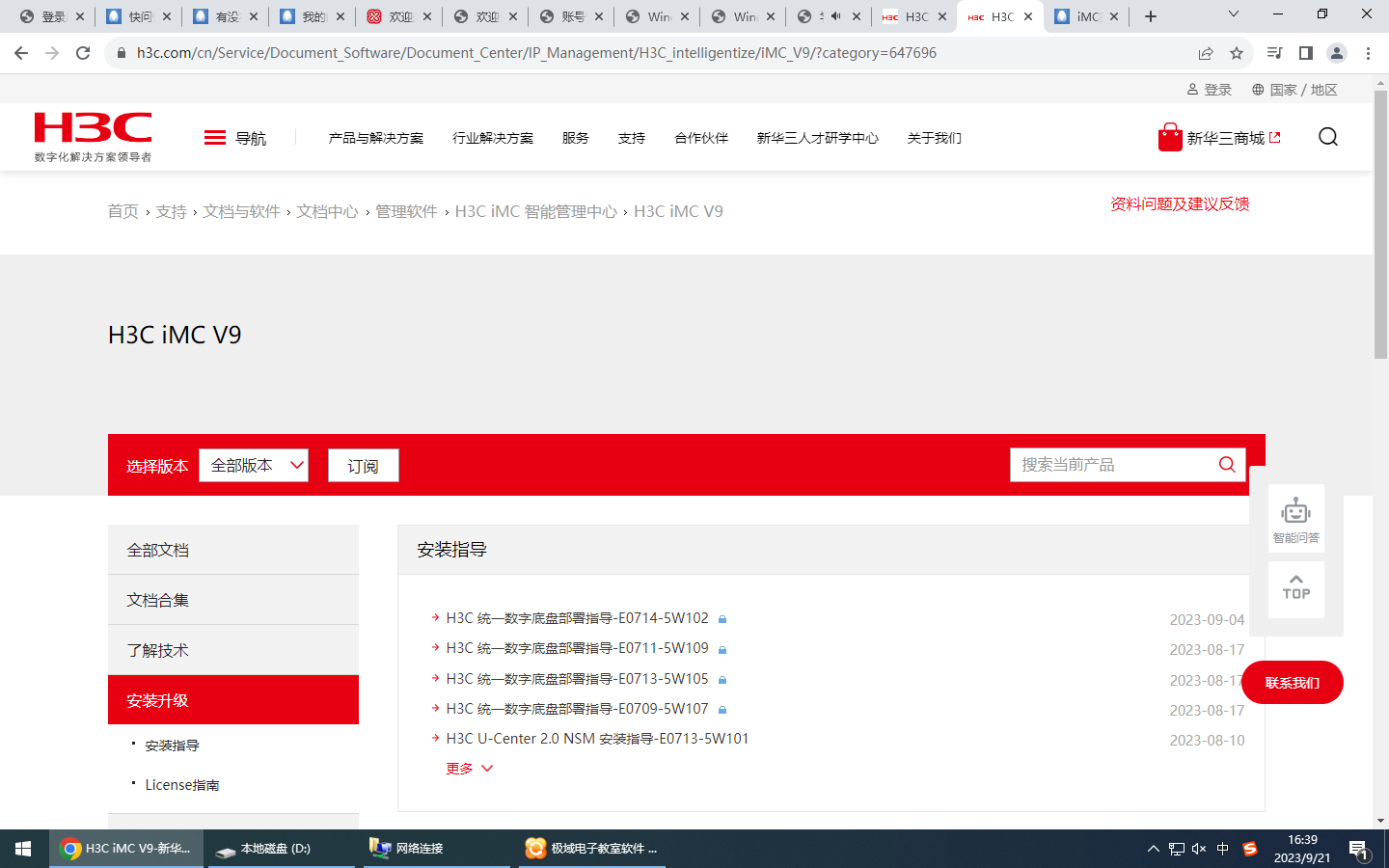Open the 合作伙伴 menu

coord(701,138)
